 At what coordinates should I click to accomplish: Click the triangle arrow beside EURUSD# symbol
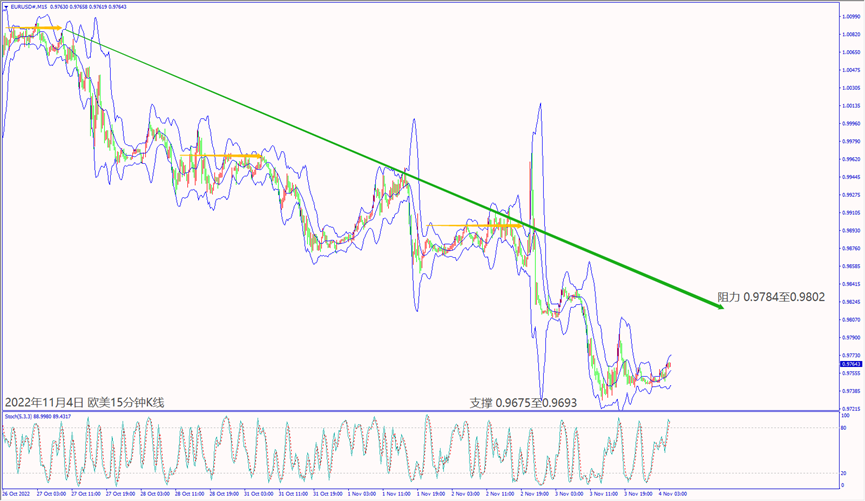[5, 6]
